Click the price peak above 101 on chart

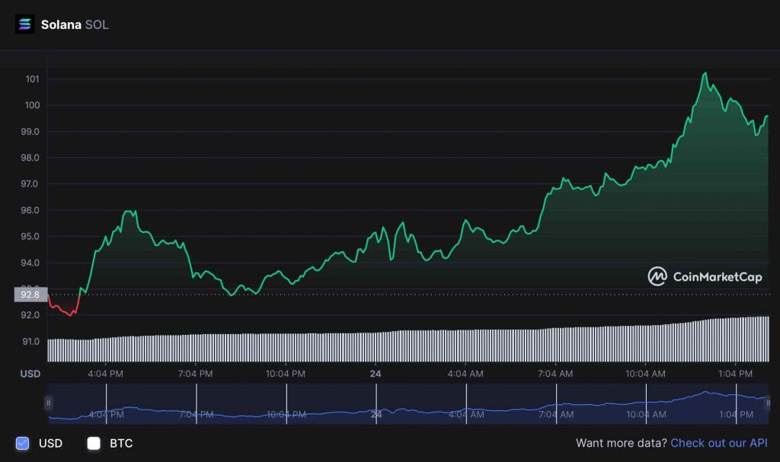[x=705, y=74]
